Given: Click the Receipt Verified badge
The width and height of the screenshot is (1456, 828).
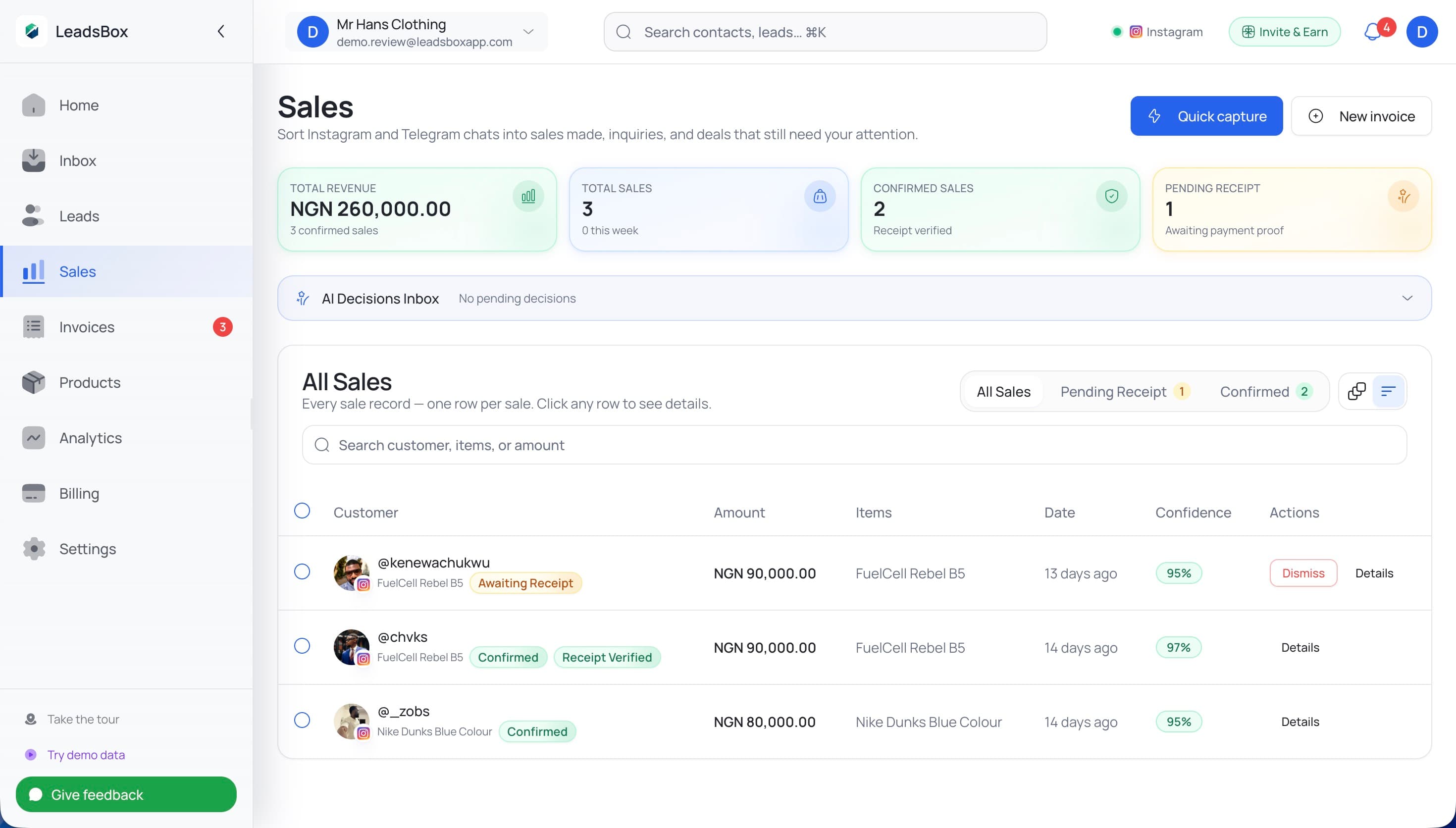Looking at the screenshot, I should (607, 657).
